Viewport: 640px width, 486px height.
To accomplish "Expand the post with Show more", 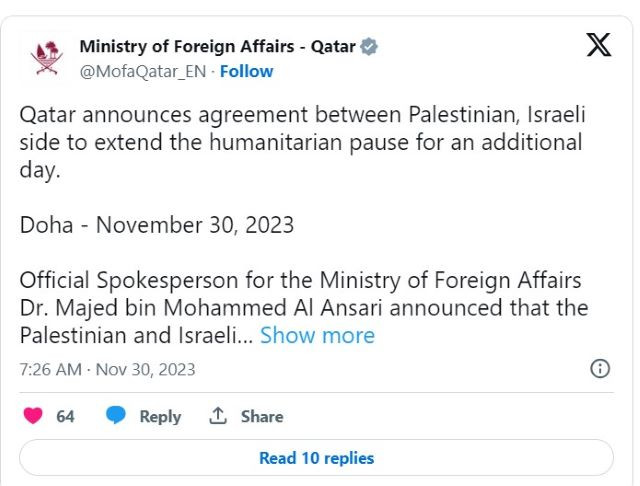I will click(317, 336).
